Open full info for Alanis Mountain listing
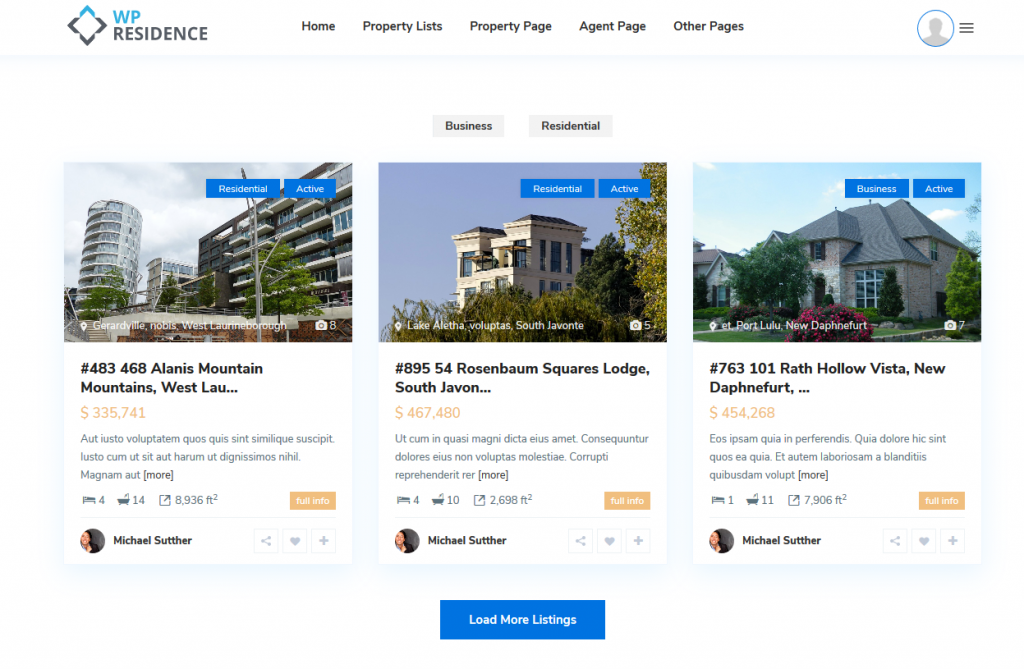 (313, 501)
